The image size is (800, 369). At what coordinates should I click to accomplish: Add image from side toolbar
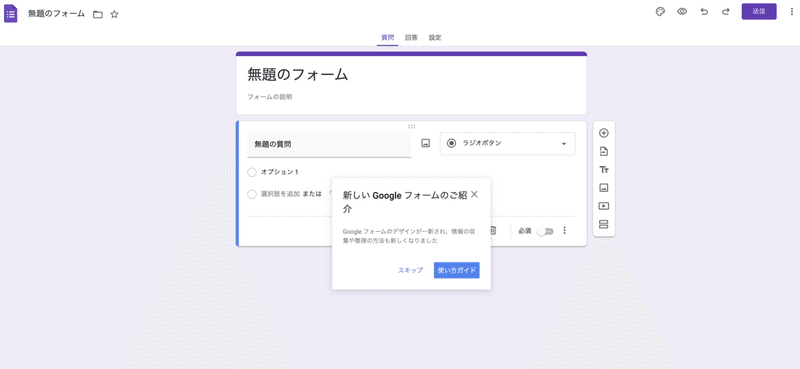point(604,188)
